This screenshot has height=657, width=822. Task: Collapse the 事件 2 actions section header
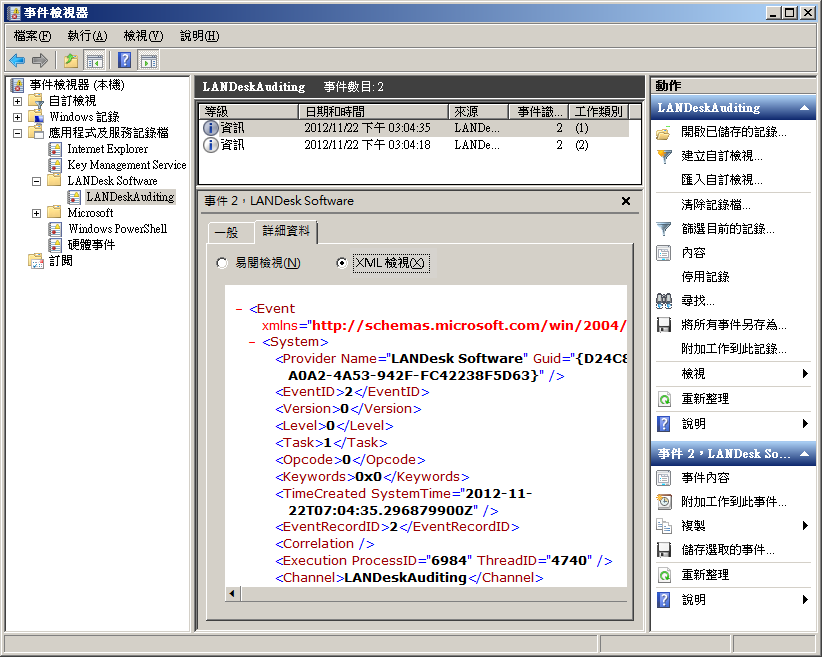pyautogui.click(x=804, y=454)
